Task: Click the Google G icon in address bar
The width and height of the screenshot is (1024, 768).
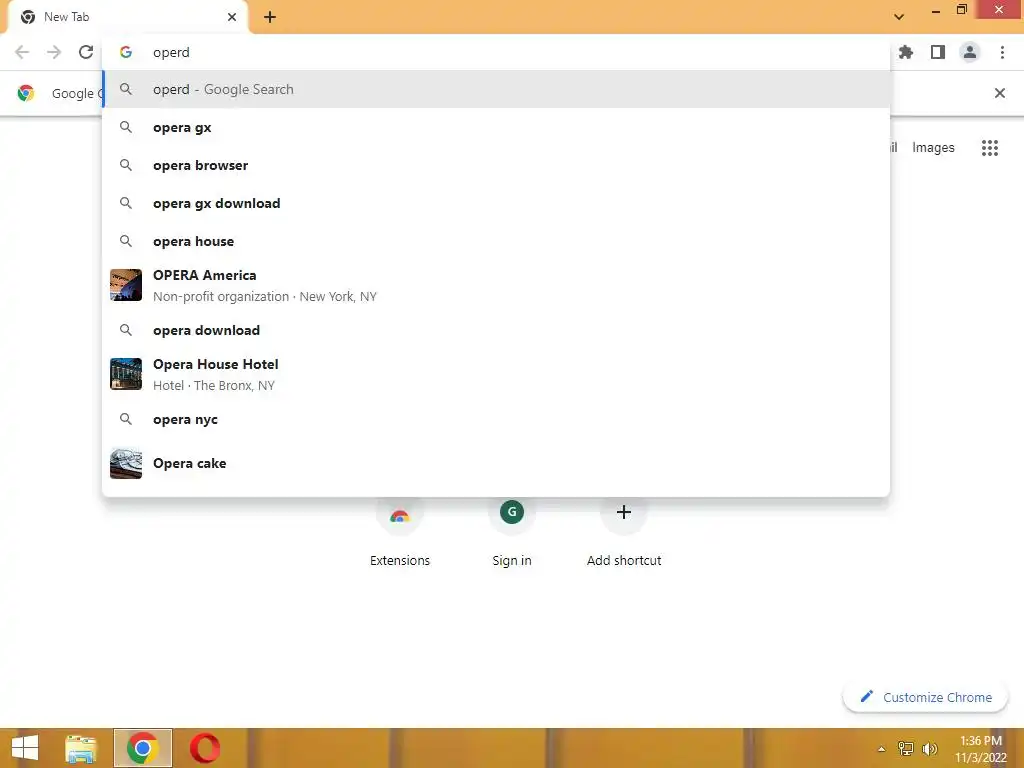Action: tap(126, 52)
